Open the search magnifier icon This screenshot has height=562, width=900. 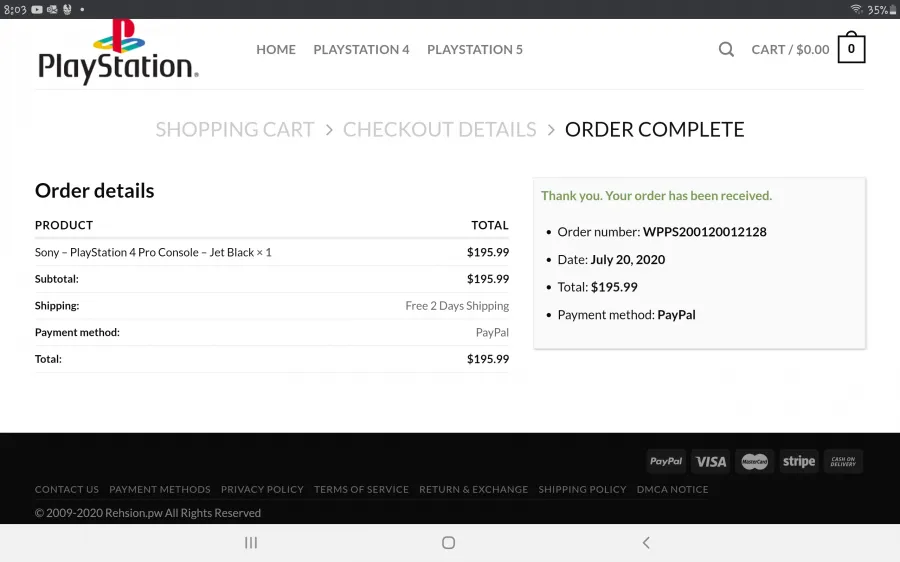point(726,49)
